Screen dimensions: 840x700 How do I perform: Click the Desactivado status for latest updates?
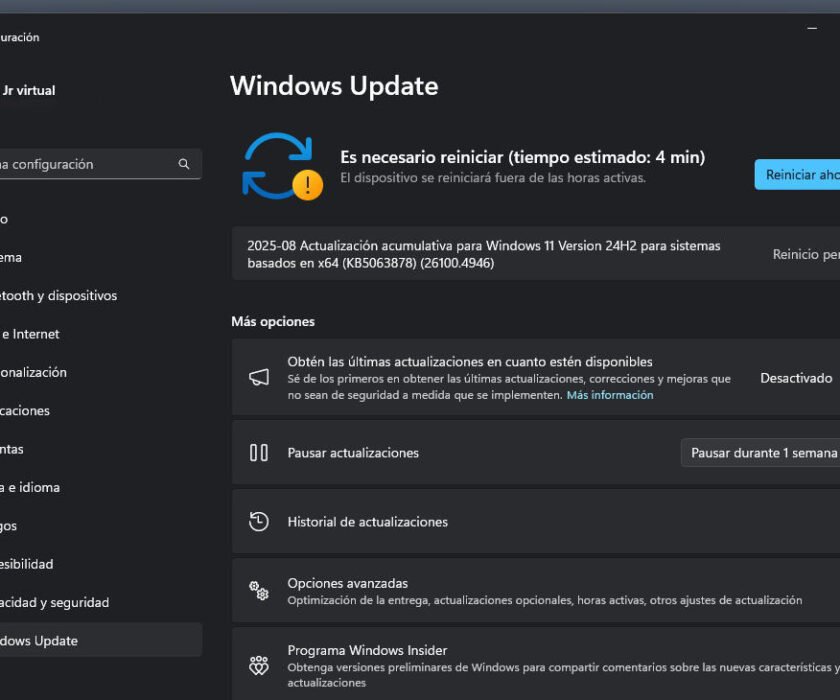coord(796,378)
